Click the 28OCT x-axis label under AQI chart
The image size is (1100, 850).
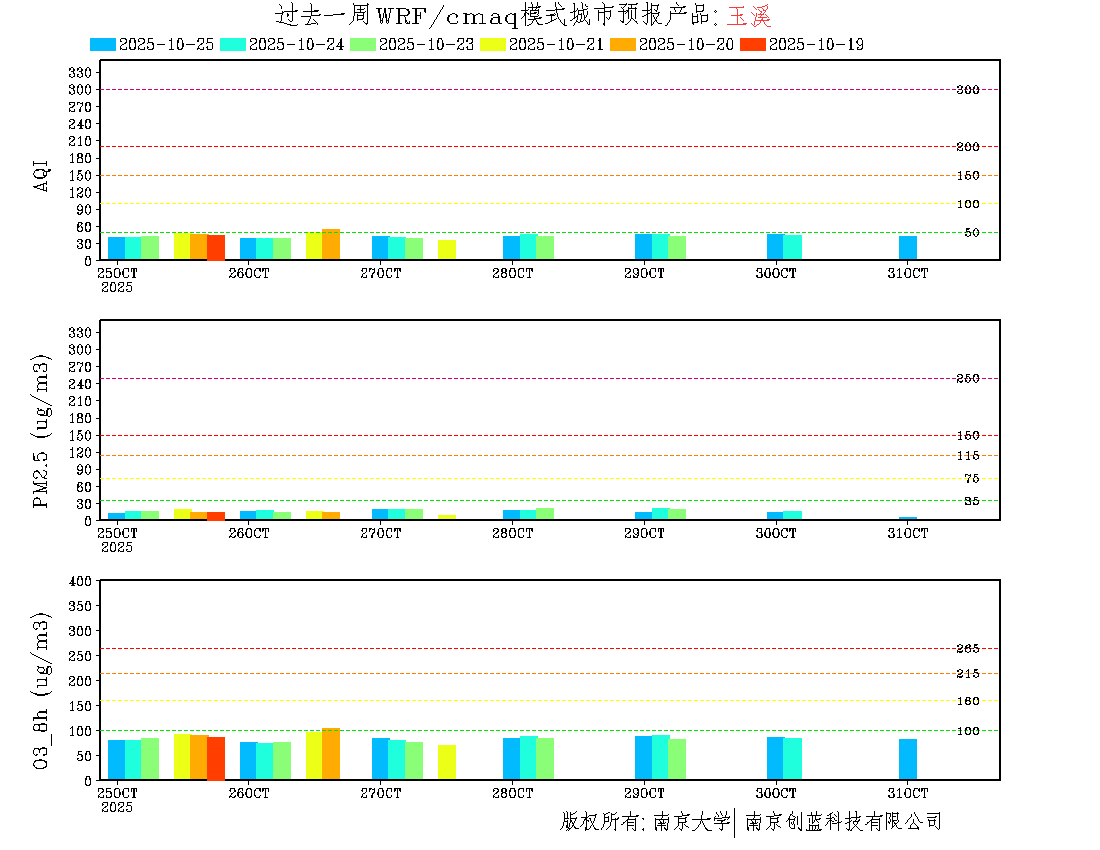(x=512, y=273)
